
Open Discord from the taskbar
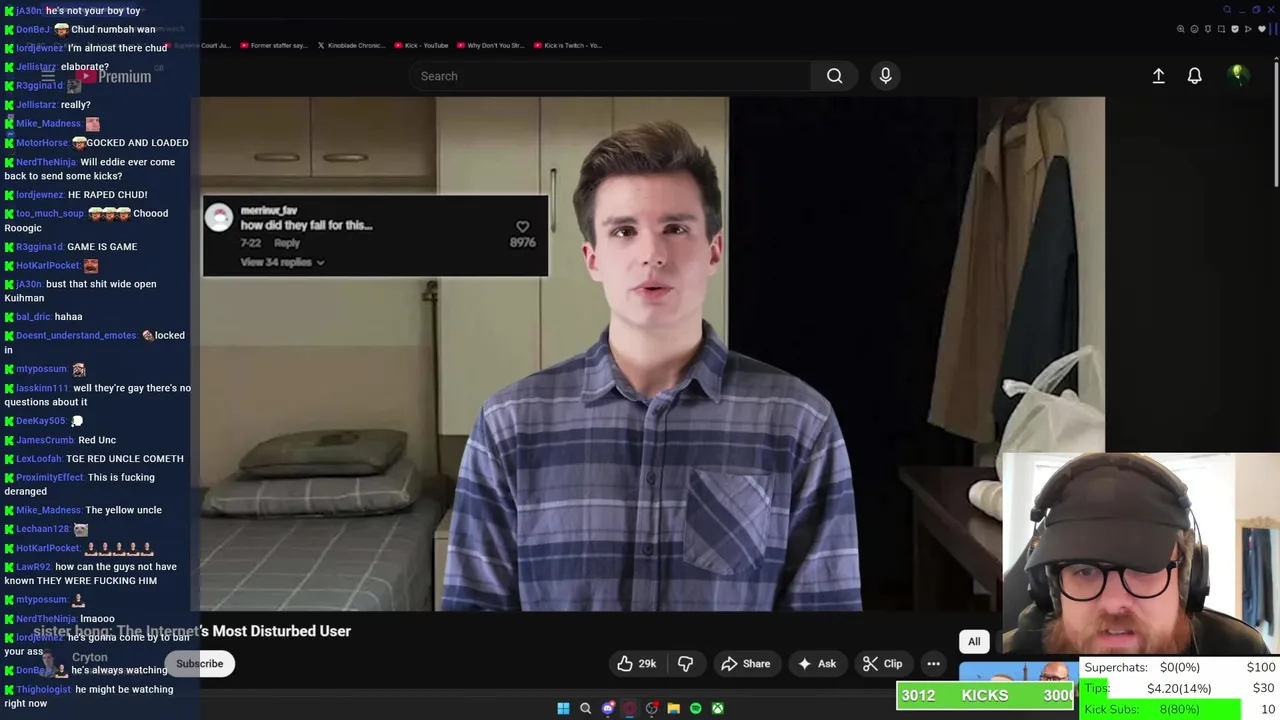(607, 708)
